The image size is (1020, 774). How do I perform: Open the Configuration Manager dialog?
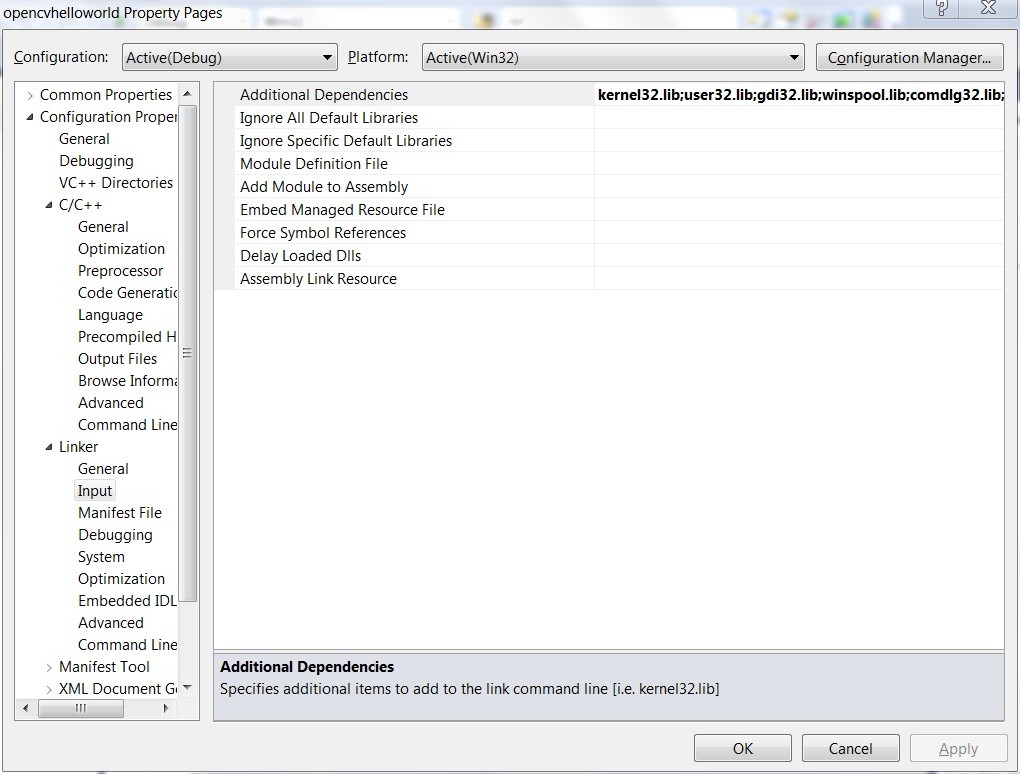[908, 57]
